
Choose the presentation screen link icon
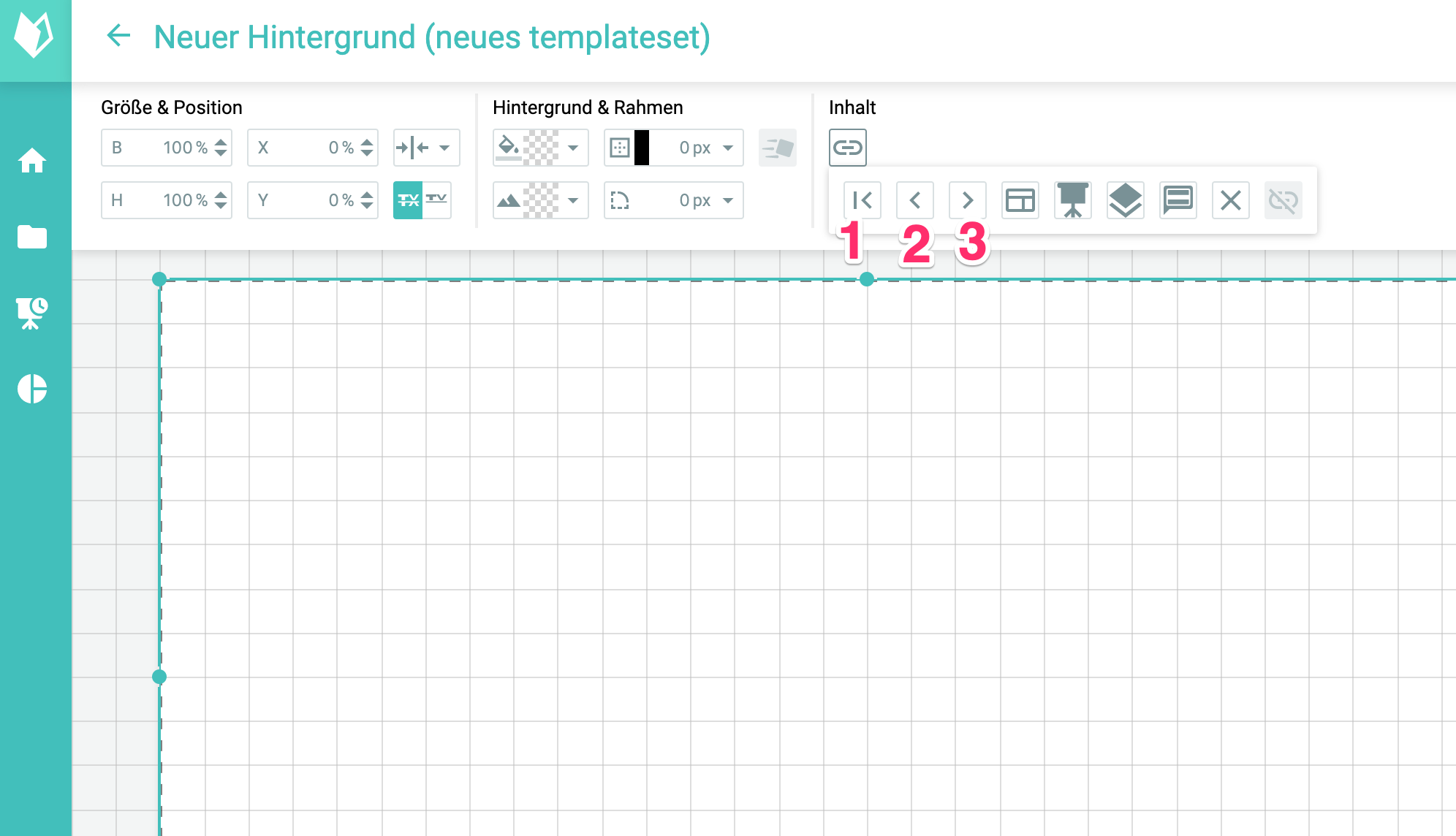[1073, 200]
